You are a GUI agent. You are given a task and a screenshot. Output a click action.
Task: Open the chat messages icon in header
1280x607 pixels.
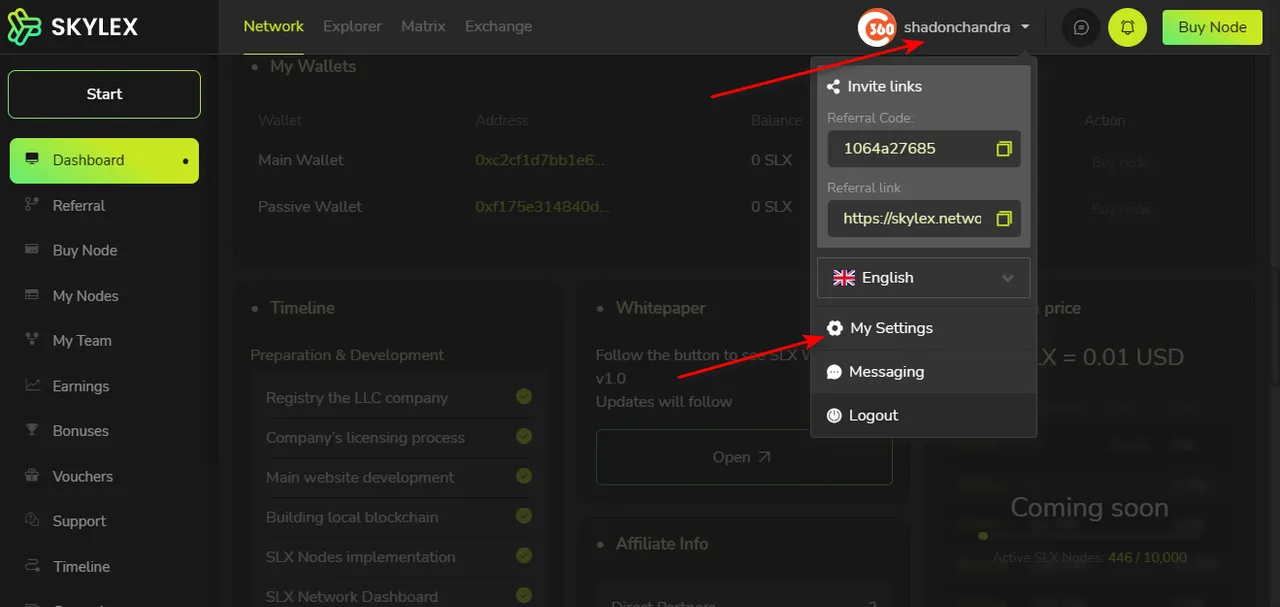pos(1081,28)
